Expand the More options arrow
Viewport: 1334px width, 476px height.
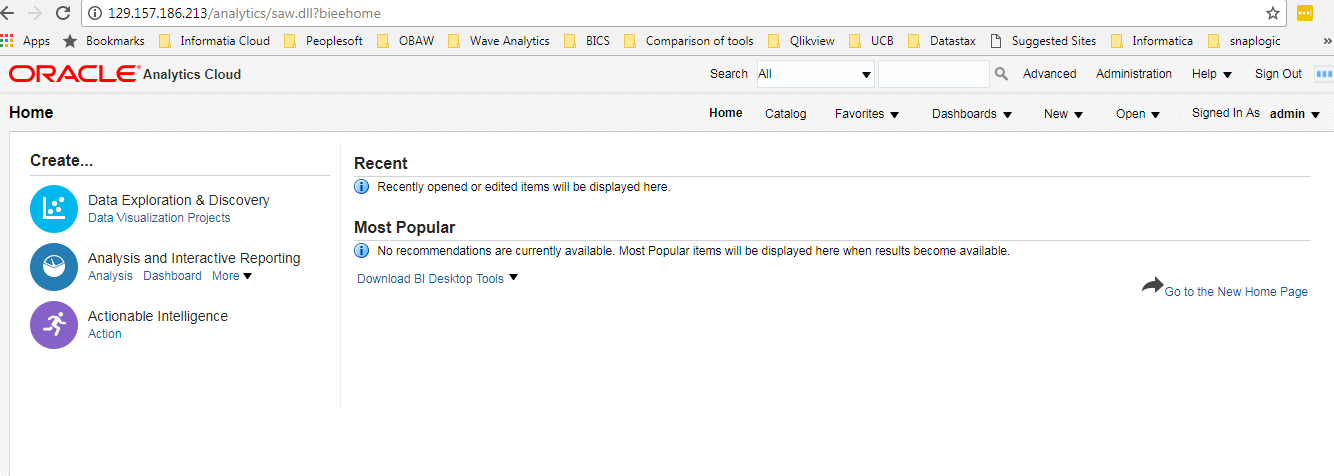coord(248,276)
